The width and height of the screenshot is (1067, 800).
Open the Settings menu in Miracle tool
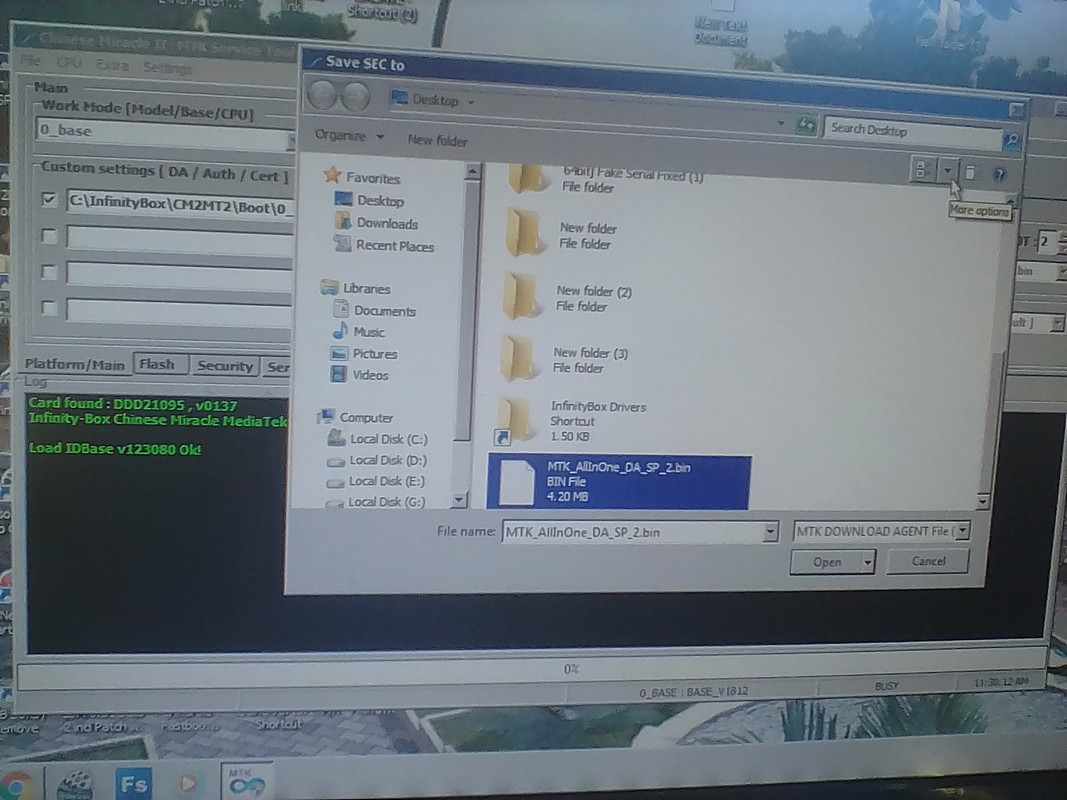pos(167,67)
